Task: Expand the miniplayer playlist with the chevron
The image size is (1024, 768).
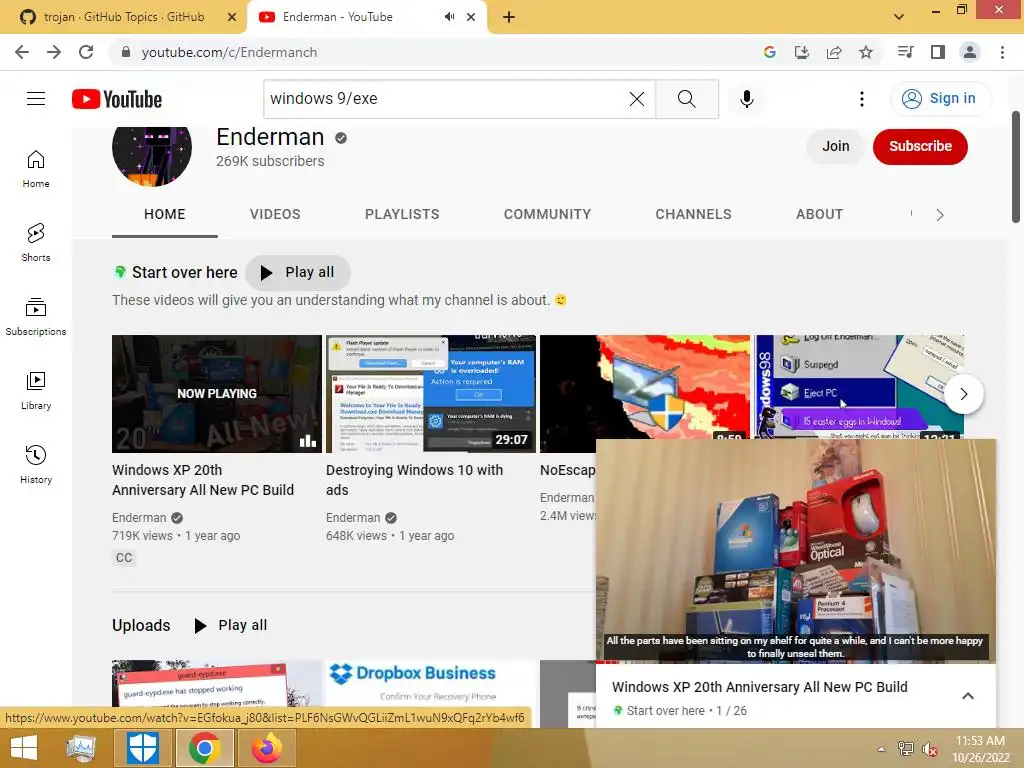Action: coord(968,696)
